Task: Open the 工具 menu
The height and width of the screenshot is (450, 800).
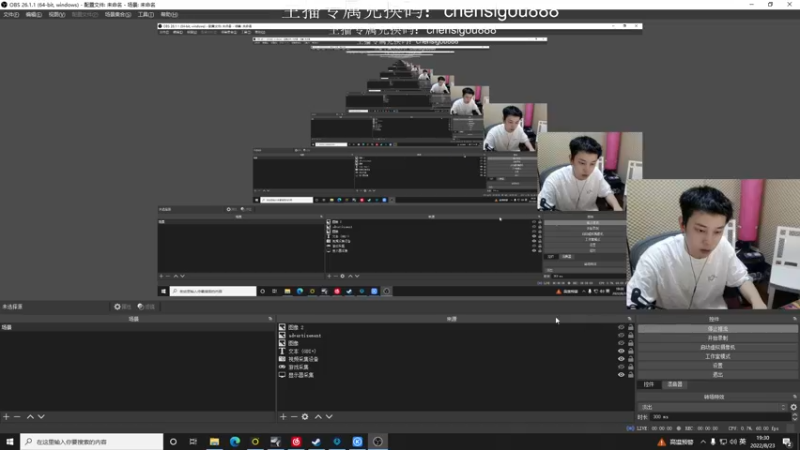Action: 145,15
